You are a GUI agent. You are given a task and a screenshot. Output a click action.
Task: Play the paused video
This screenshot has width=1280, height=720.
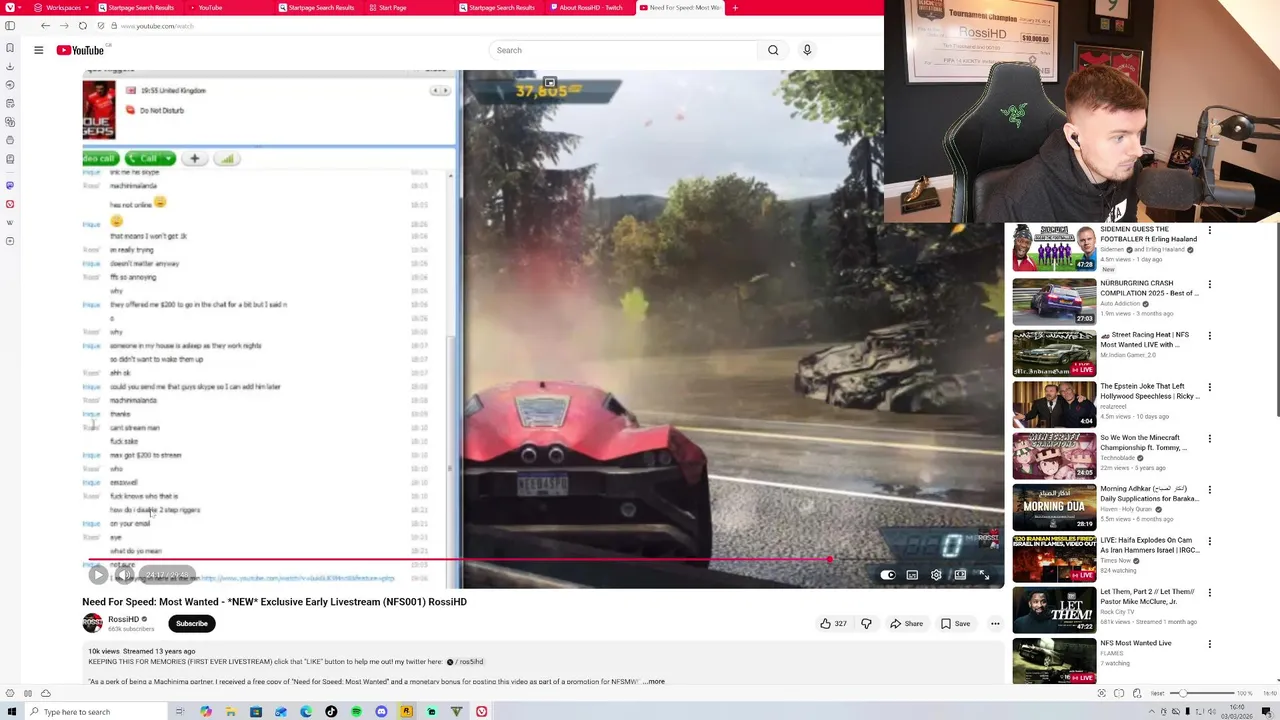pos(97,575)
